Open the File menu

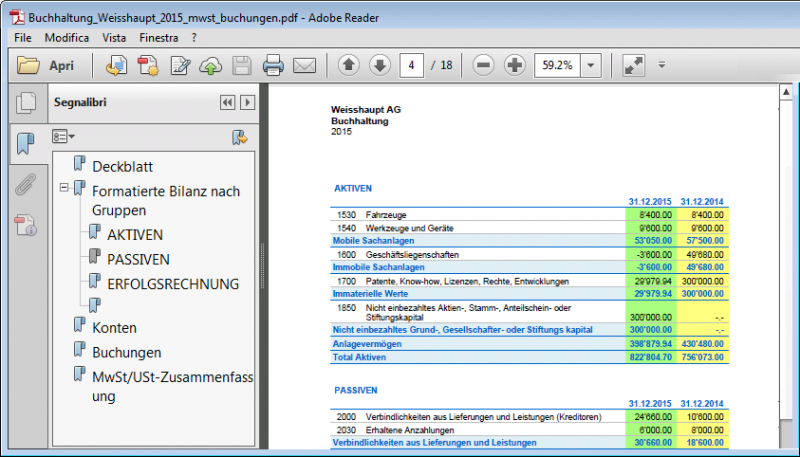click(x=23, y=38)
